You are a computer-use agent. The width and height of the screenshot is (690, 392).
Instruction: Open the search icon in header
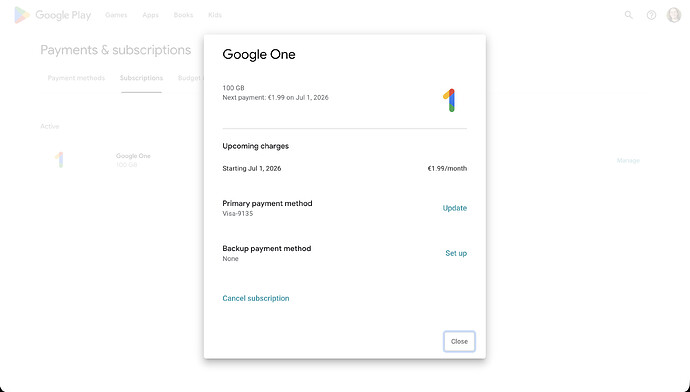[x=628, y=15]
